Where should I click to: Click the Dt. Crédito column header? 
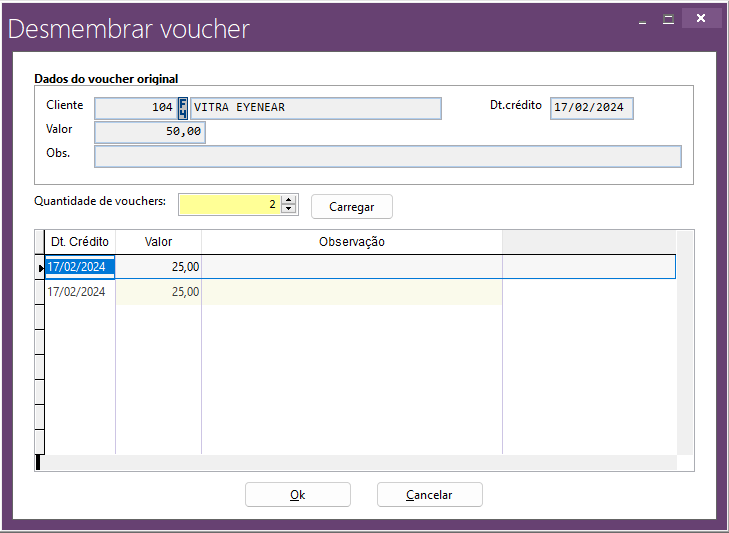[x=80, y=242]
